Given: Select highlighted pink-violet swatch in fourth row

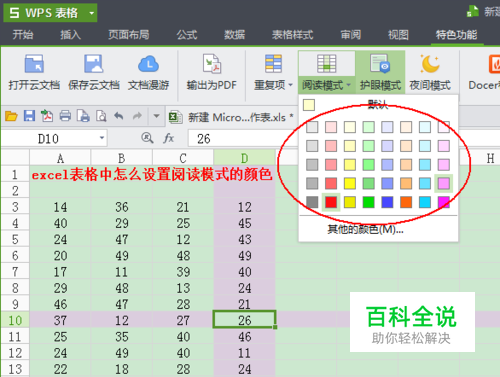Looking at the screenshot, I should [x=444, y=183].
